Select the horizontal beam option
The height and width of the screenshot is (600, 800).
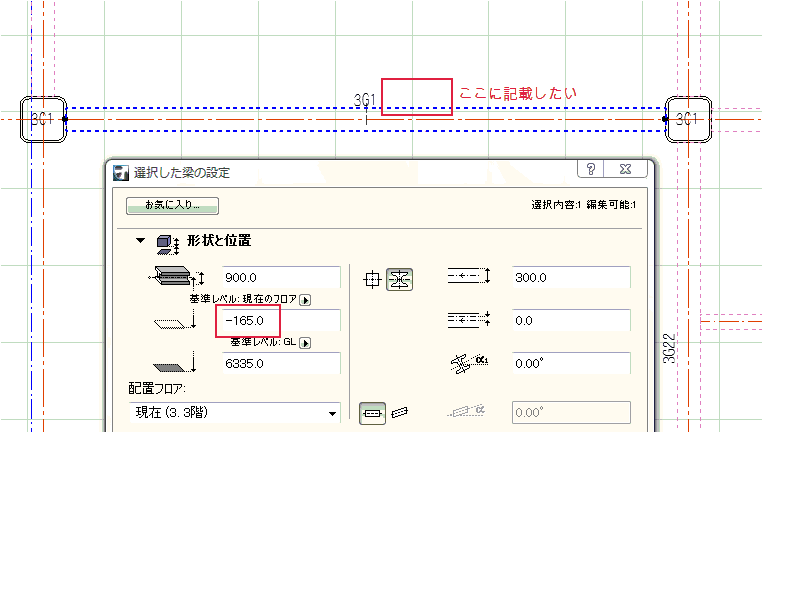(x=372, y=413)
